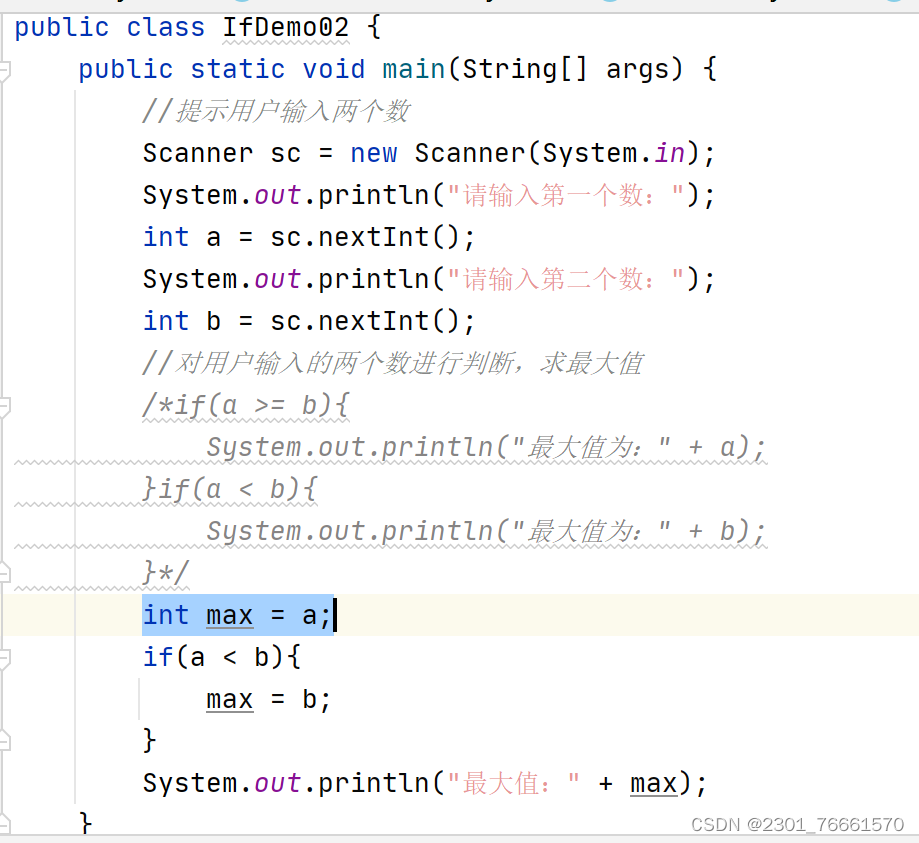919x843 pixels.
Task: Collapse the if(a < b) block fold marker
Action: [8, 657]
